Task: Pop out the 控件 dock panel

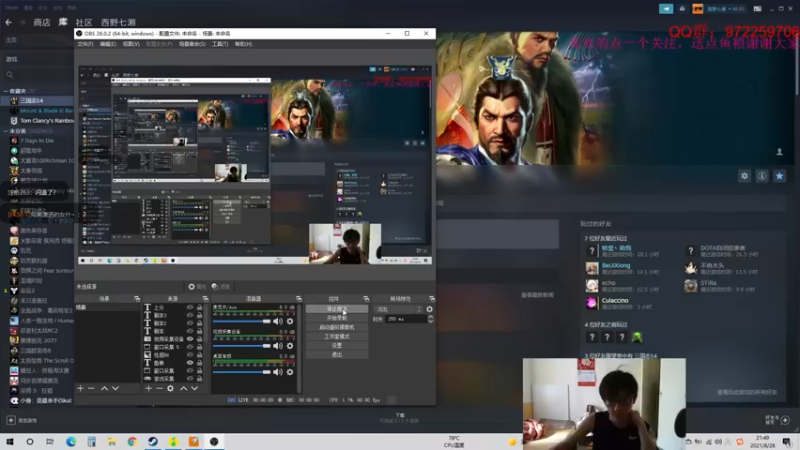Action: (366, 298)
